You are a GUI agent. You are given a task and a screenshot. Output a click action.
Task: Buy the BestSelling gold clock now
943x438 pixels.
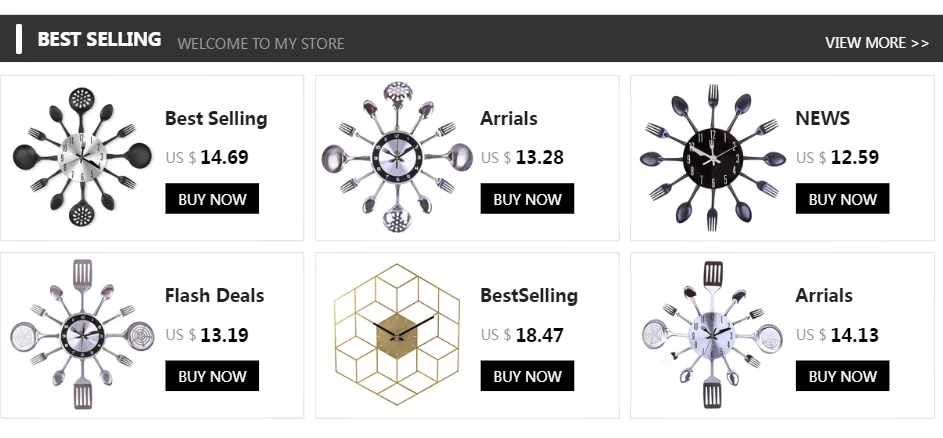(527, 376)
